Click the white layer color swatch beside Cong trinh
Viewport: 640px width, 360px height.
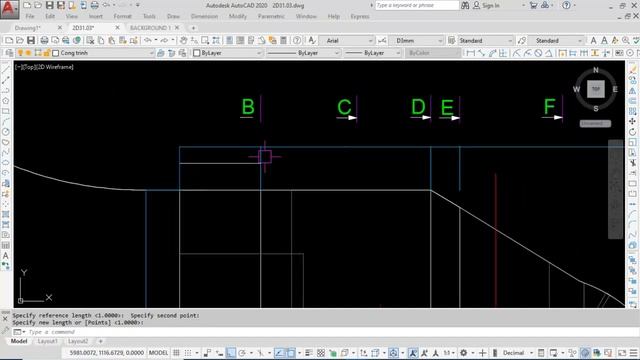pyautogui.click(x=56, y=53)
